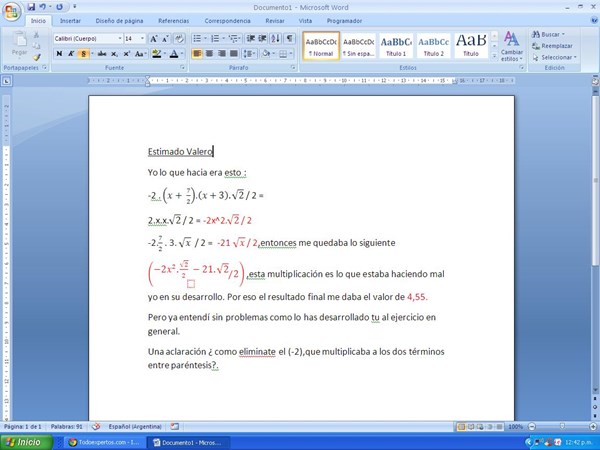Redo the last action
600x450 pixels.
[x=59, y=7]
